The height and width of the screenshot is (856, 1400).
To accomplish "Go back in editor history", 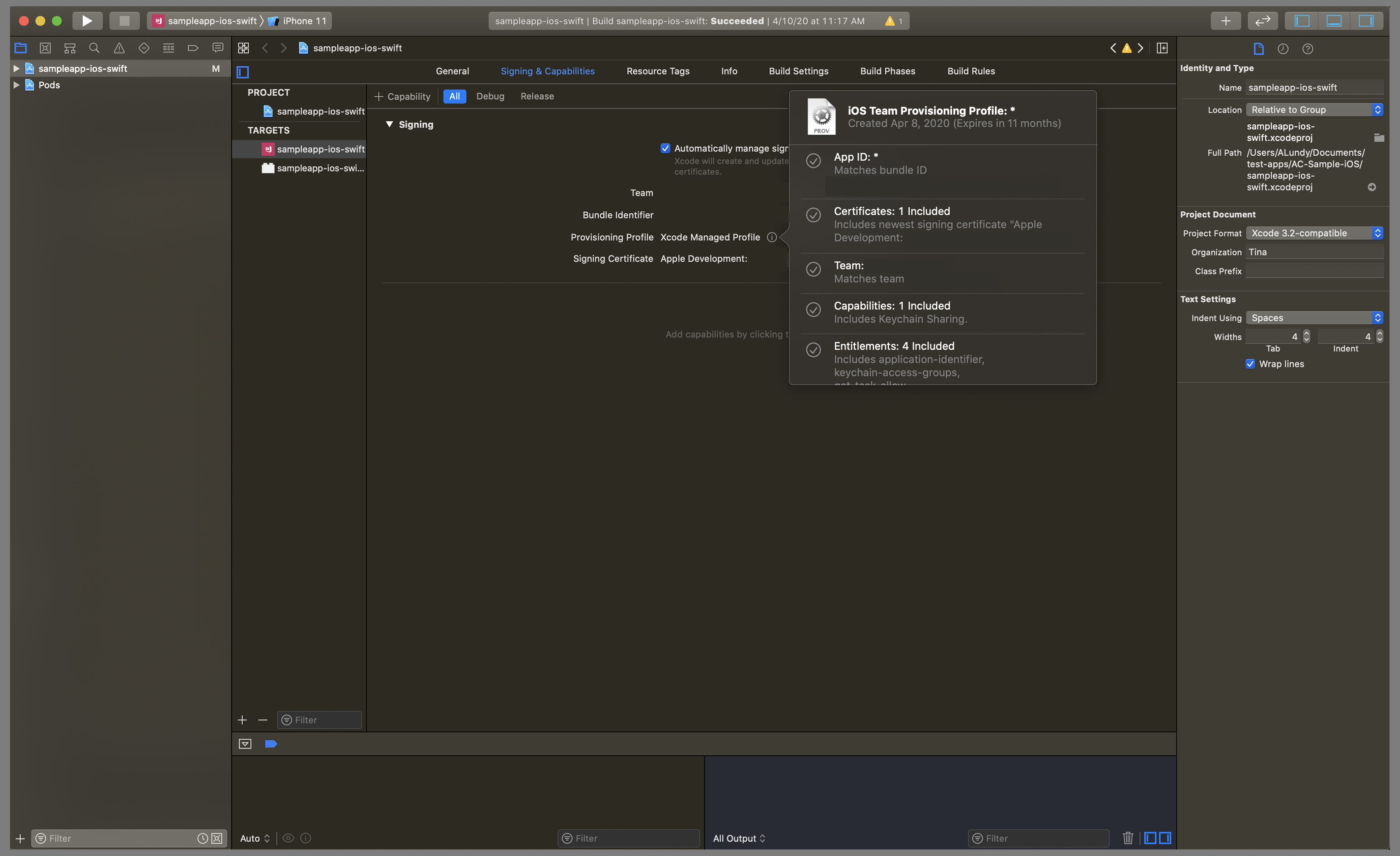I will tap(265, 48).
